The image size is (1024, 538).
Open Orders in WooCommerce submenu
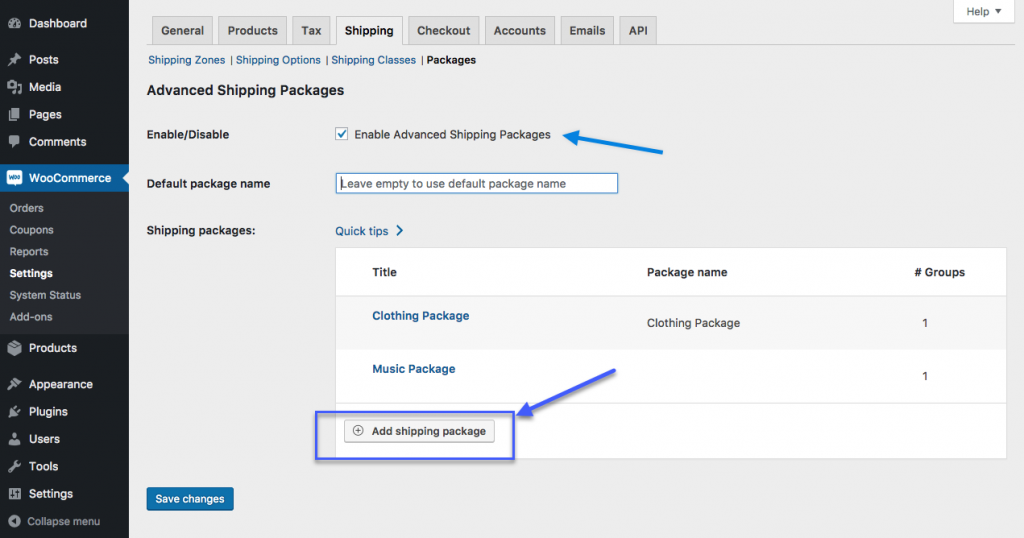pyautogui.click(x=27, y=208)
